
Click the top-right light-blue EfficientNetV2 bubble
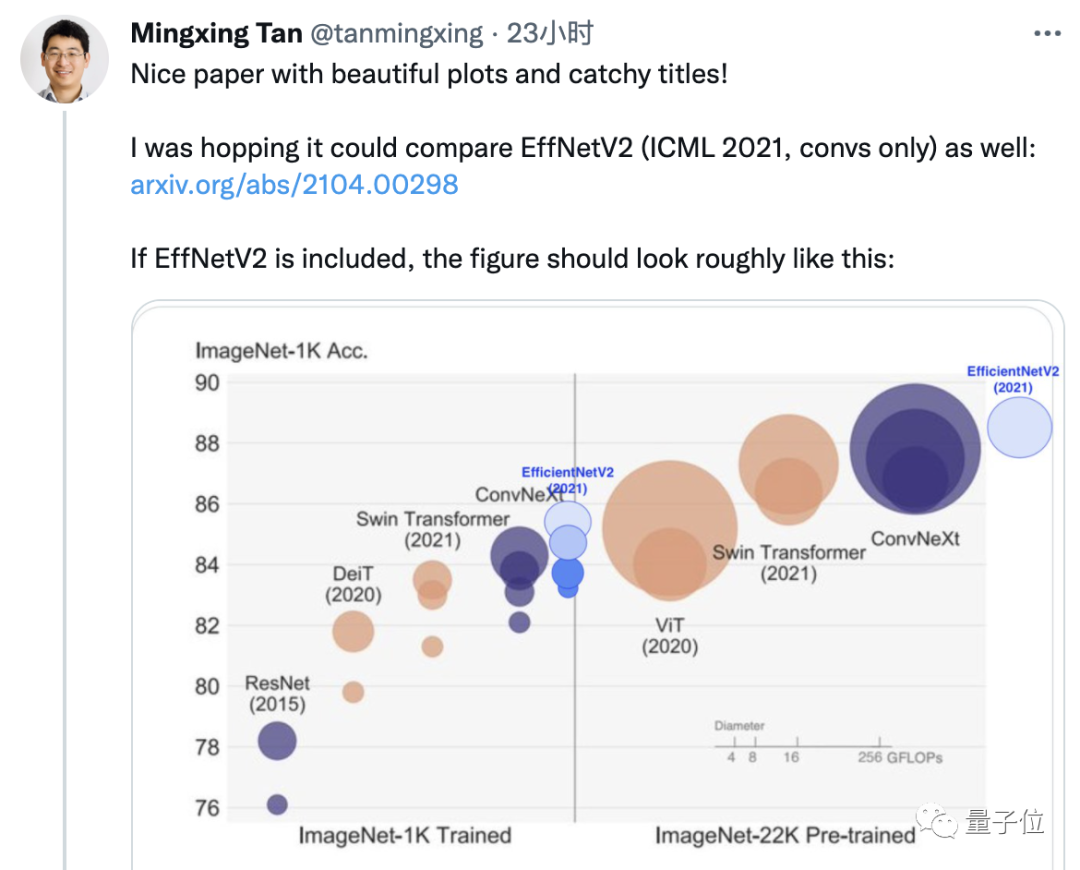[1019, 427]
